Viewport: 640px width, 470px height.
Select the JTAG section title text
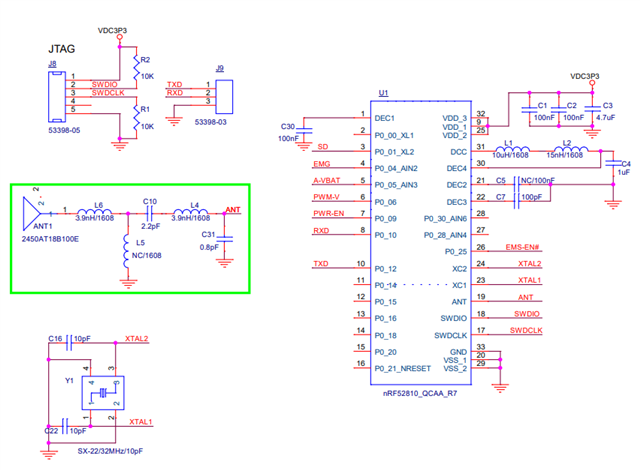click(62, 49)
